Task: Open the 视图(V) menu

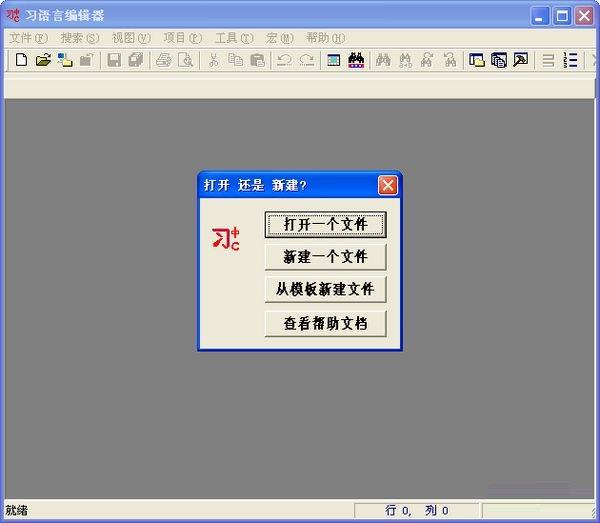Action: [x=131, y=38]
